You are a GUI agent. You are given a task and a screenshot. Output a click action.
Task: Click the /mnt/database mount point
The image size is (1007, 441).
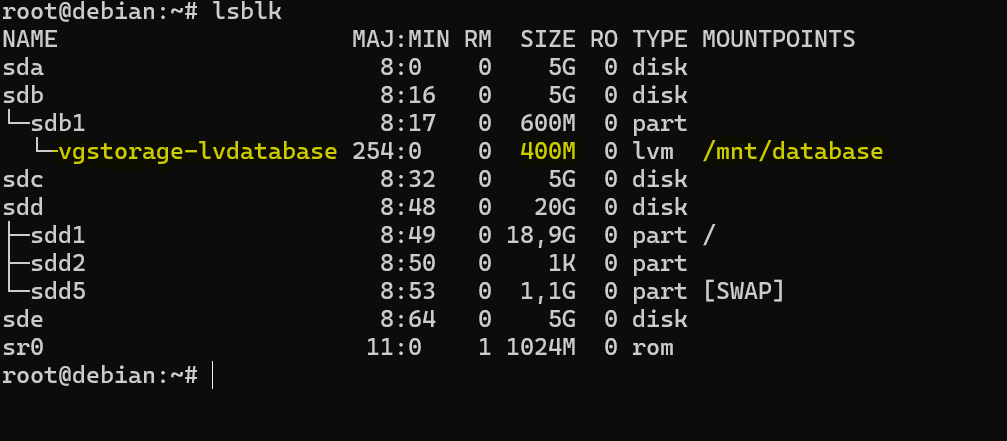[792, 152]
